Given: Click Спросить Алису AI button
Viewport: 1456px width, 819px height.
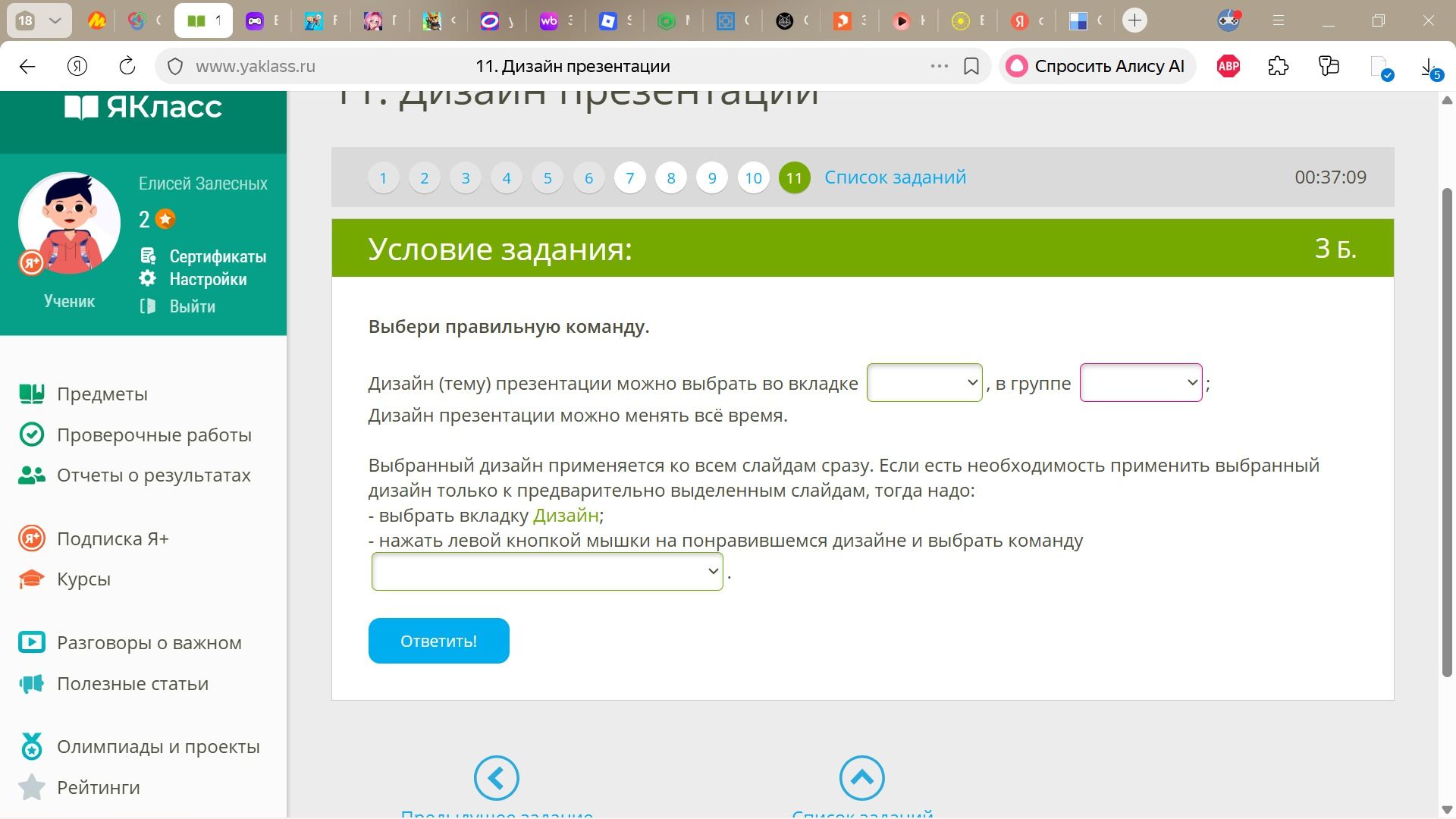Looking at the screenshot, I should tap(1097, 66).
